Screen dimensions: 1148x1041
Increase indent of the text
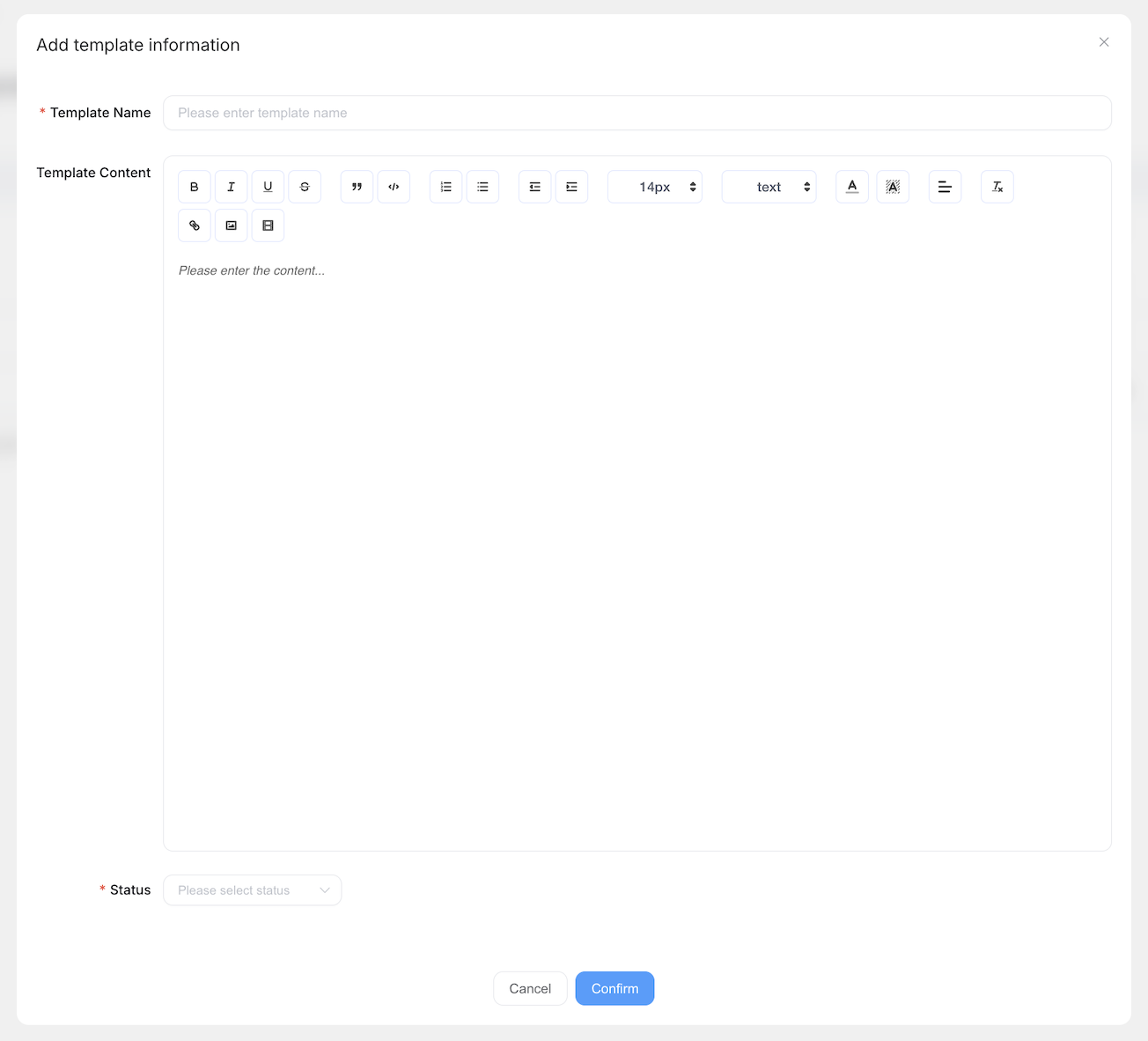click(571, 187)
